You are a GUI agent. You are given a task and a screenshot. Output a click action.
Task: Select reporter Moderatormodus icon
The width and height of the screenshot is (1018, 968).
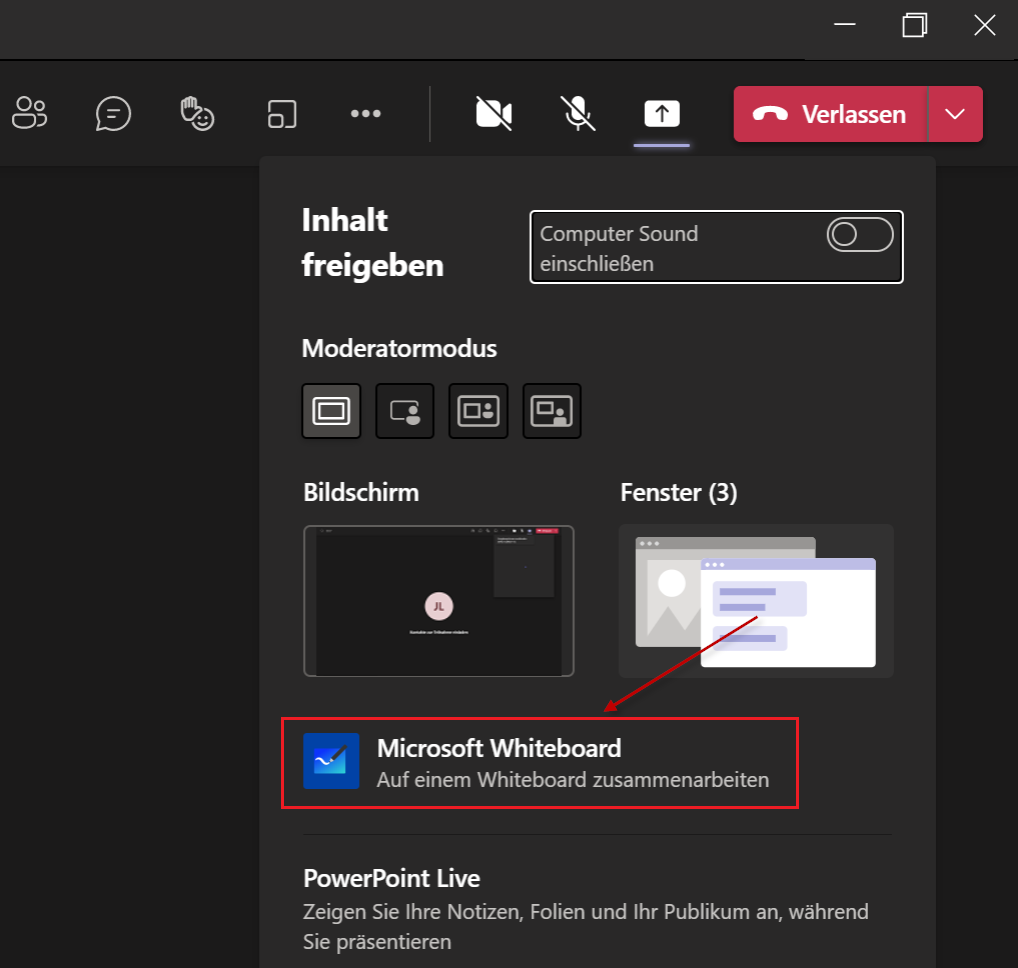pos(552,411)
